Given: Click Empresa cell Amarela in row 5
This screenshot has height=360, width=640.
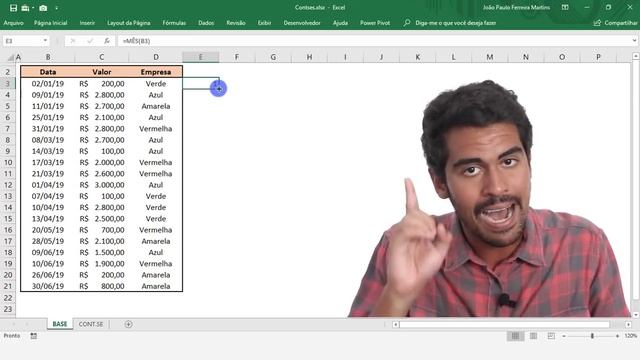Looking at the screenshot, I should (156, 106).
